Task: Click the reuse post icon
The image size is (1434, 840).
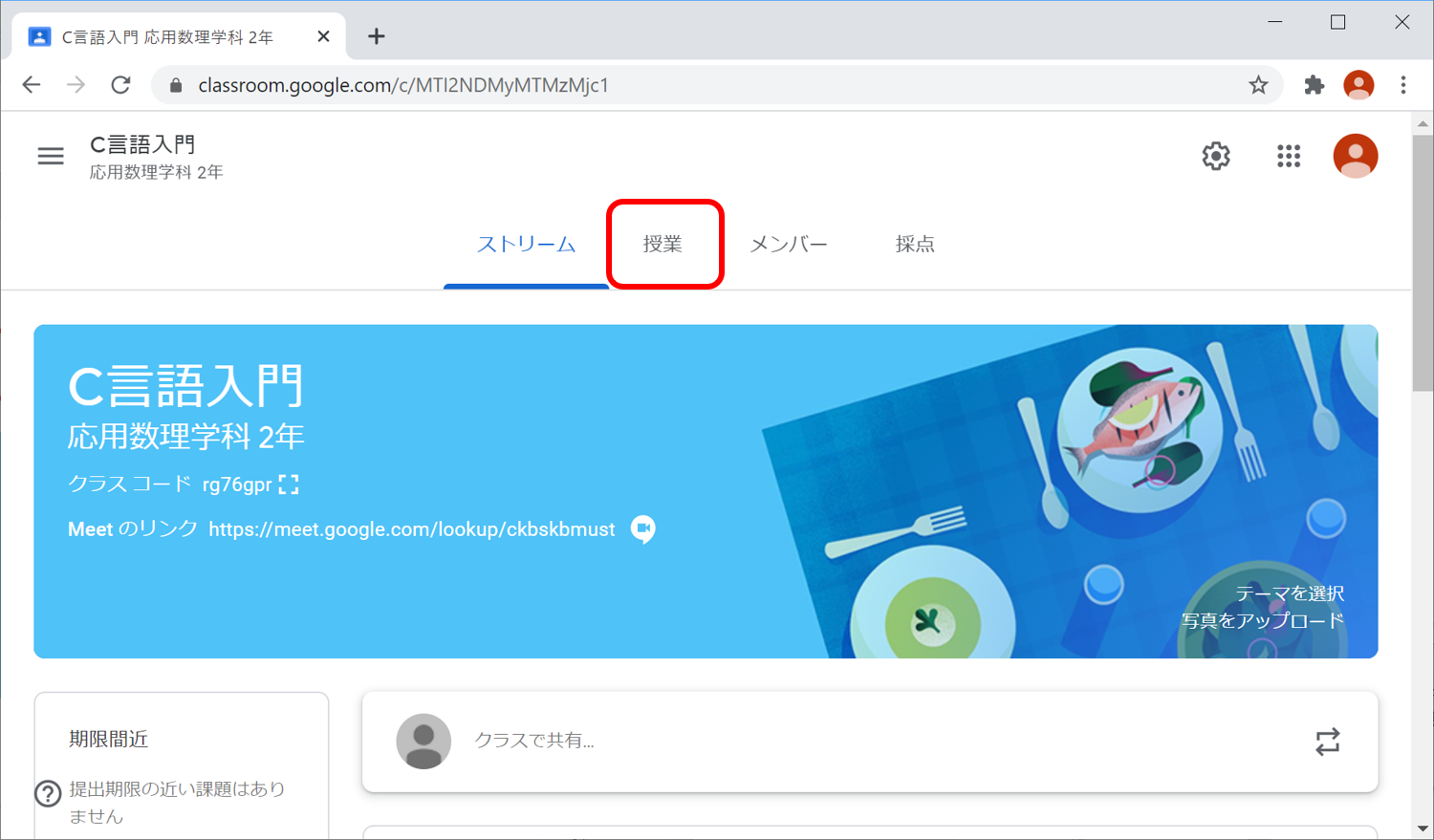Action: 1328,742
